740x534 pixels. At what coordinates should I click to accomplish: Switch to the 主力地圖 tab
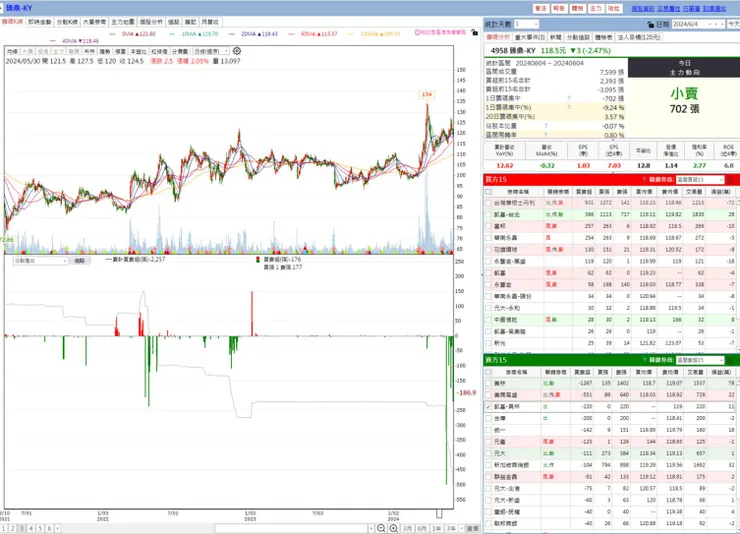(123, 22)
